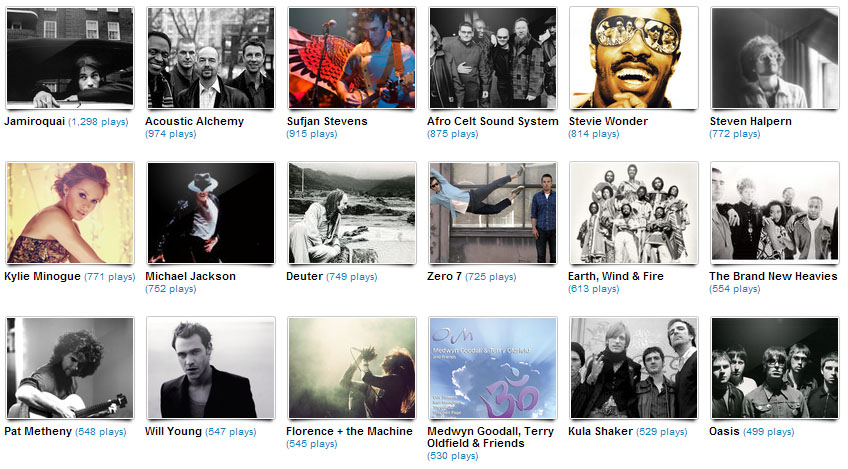
Task: Open the Oasis band photo
Action: 774,368
